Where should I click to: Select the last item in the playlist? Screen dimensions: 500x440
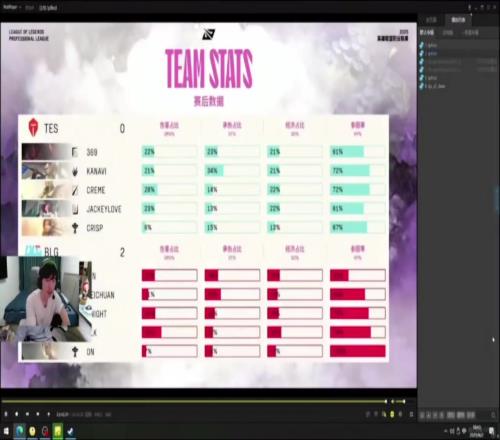[458, 86]
